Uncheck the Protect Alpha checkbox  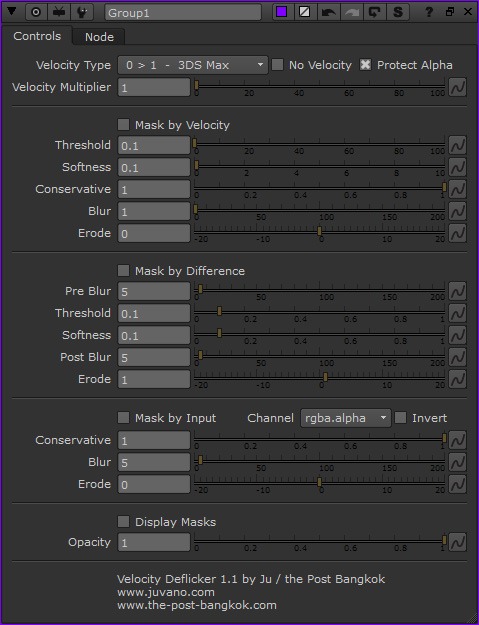[365, 65]
